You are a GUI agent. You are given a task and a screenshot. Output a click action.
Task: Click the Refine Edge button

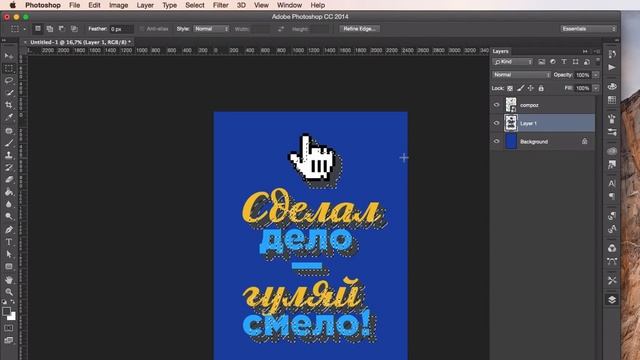pyautogui.click(x=360, y=29)
